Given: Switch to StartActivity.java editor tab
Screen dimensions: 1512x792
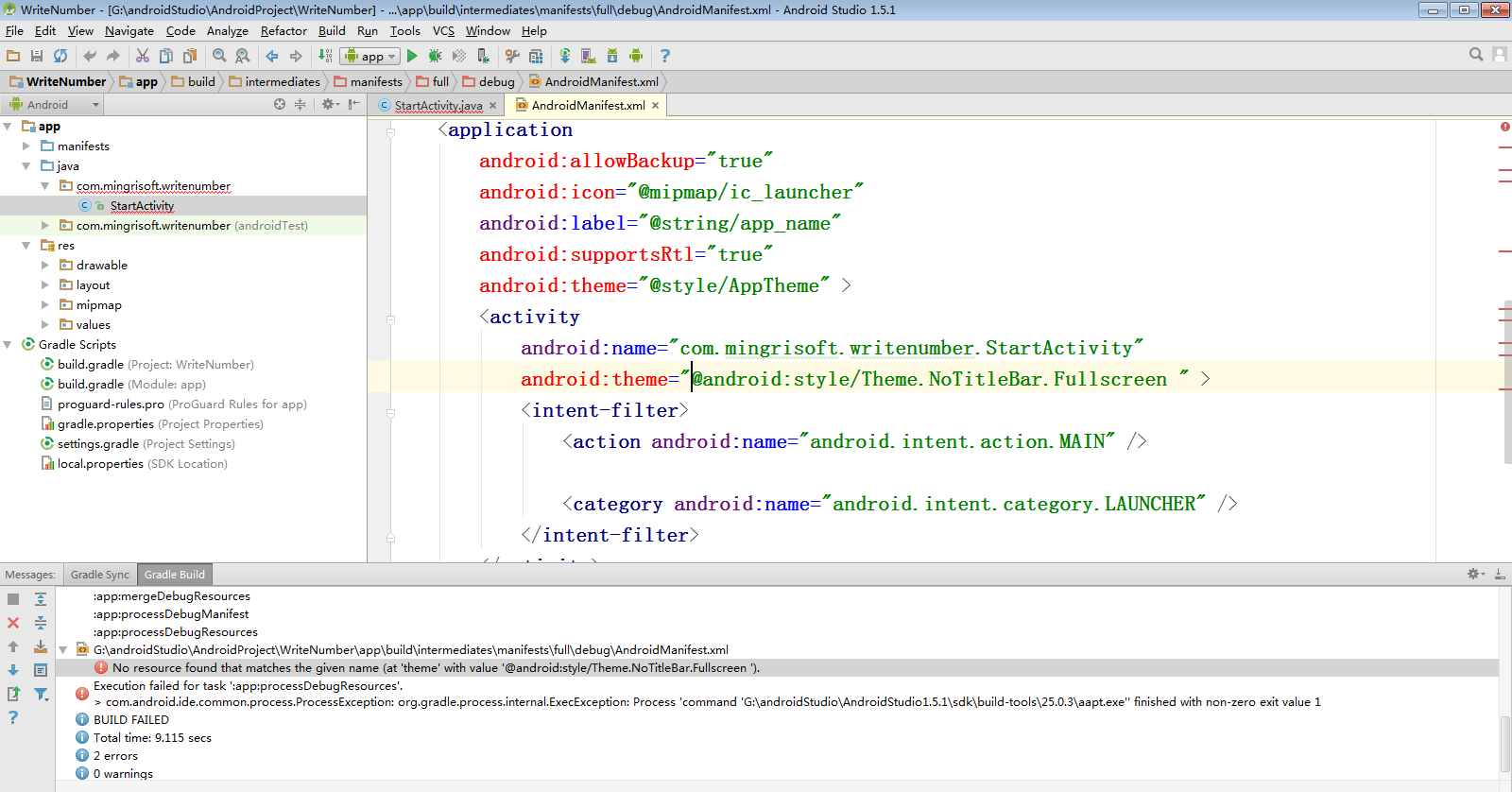Looking at the screenshot, I should click(438, 105).
